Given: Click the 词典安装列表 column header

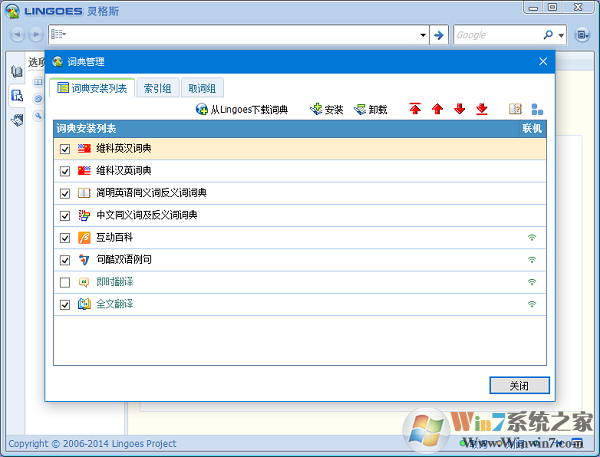Looking at the screenshot, I should click(286, 129).
